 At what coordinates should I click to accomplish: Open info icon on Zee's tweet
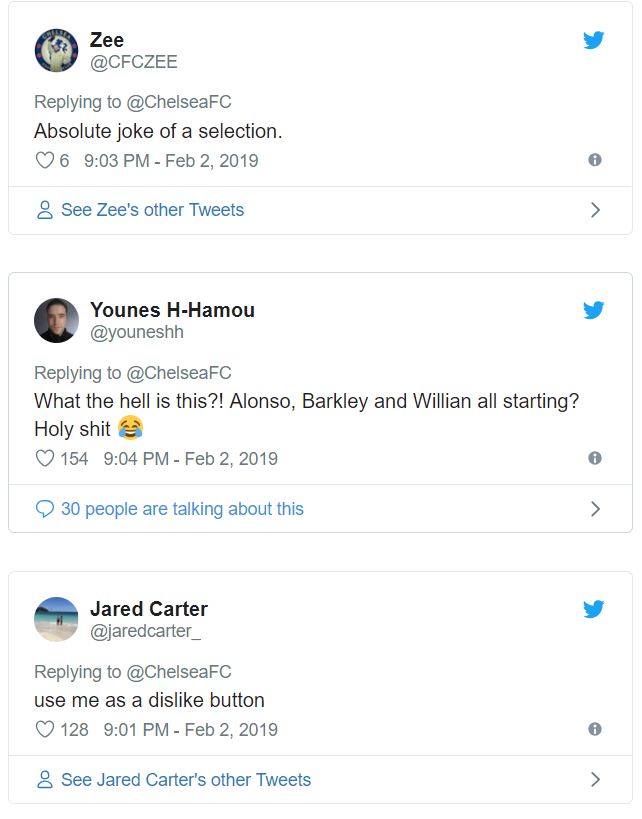click(x=595, y=160)
